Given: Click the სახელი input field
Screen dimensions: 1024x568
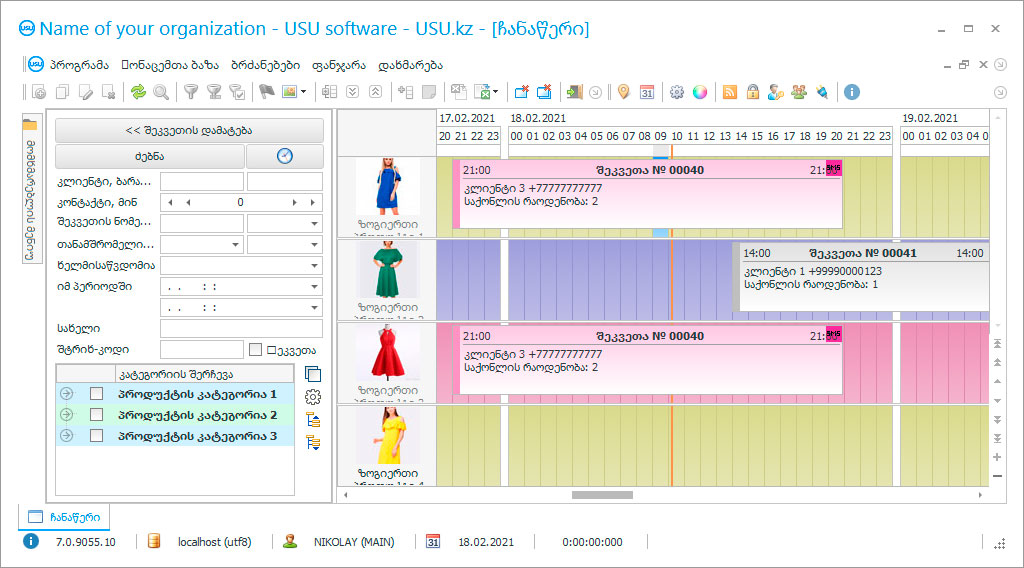Looking at the screenshot, I should tap(242, 328).
